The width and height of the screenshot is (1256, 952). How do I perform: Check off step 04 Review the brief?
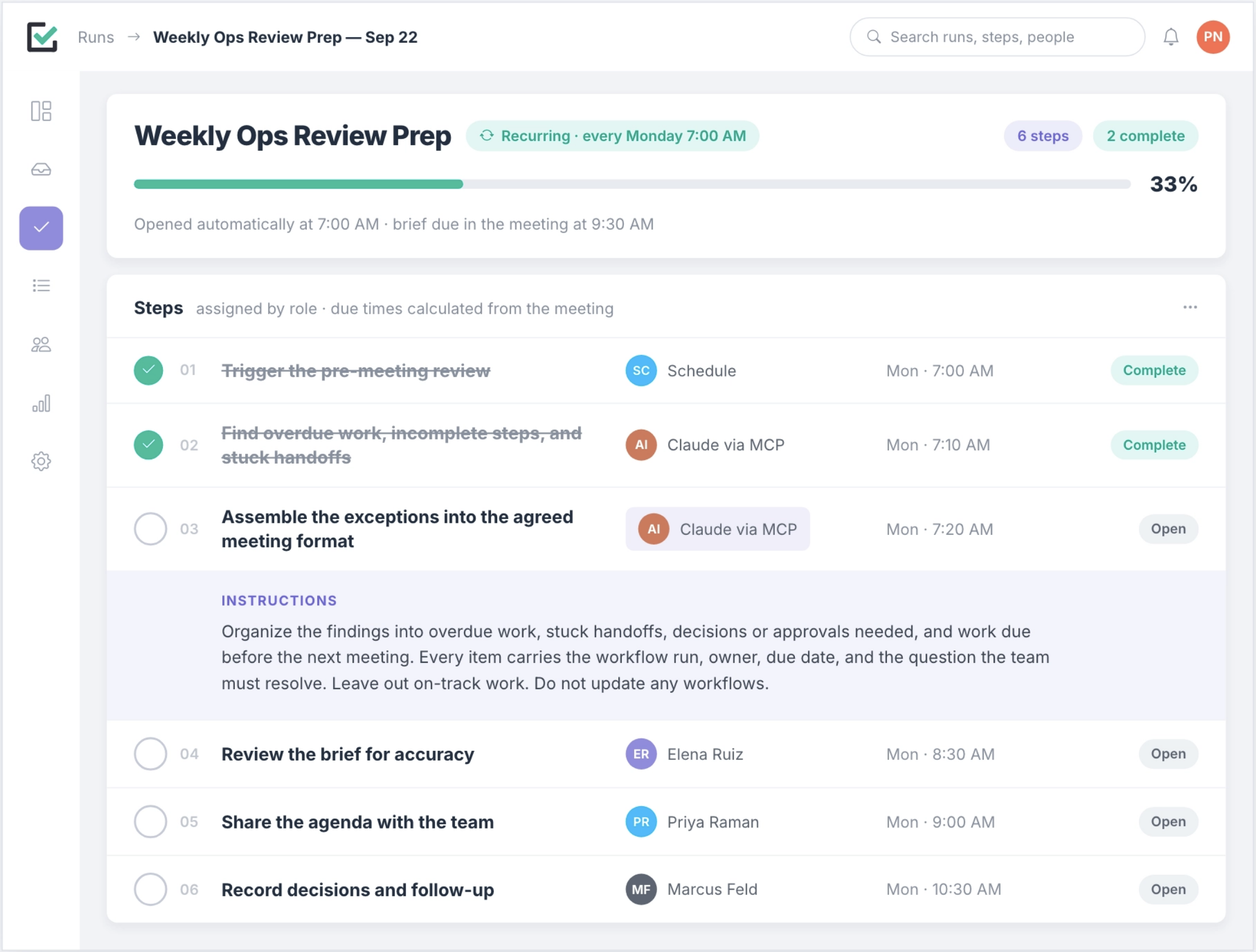tap(150, 754)
